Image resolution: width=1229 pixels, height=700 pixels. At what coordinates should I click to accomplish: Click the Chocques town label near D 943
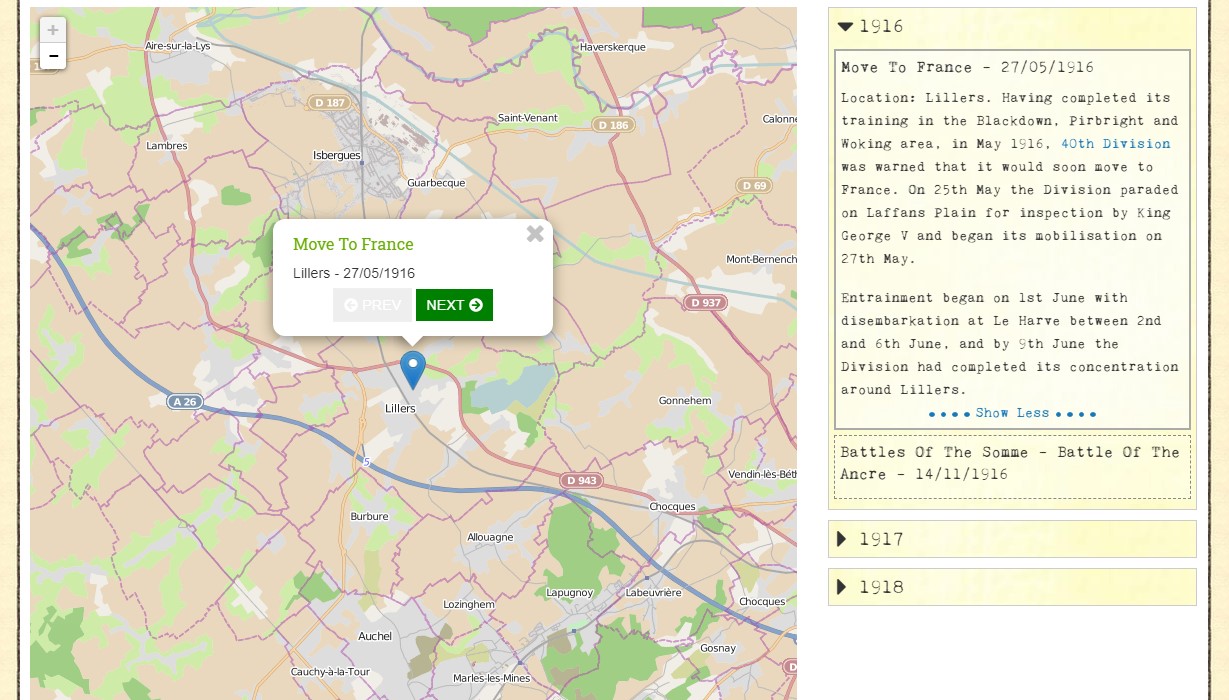pos(672,507)
